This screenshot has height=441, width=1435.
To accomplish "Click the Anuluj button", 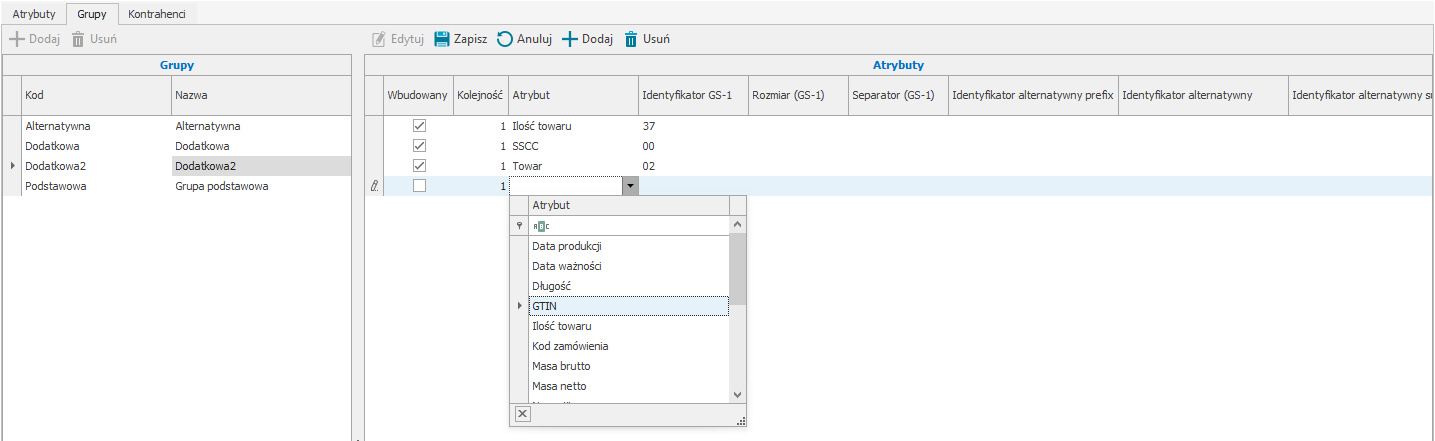I will tap(525, 40).
